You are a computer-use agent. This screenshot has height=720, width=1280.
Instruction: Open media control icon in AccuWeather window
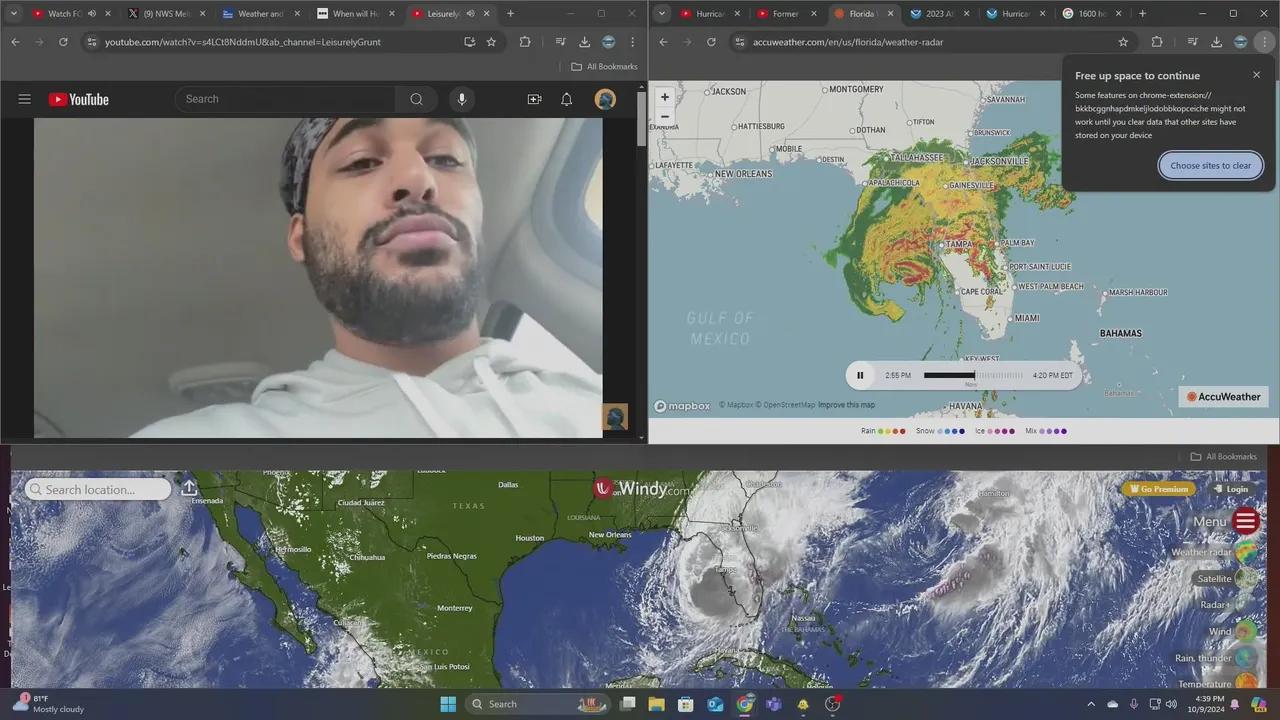coord(1192,42)
